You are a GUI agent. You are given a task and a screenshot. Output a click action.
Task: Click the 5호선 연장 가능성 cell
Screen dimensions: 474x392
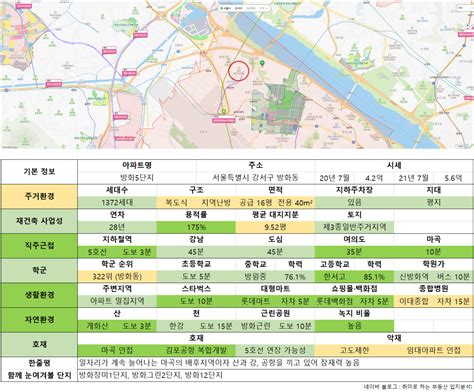tap(275, 350)
